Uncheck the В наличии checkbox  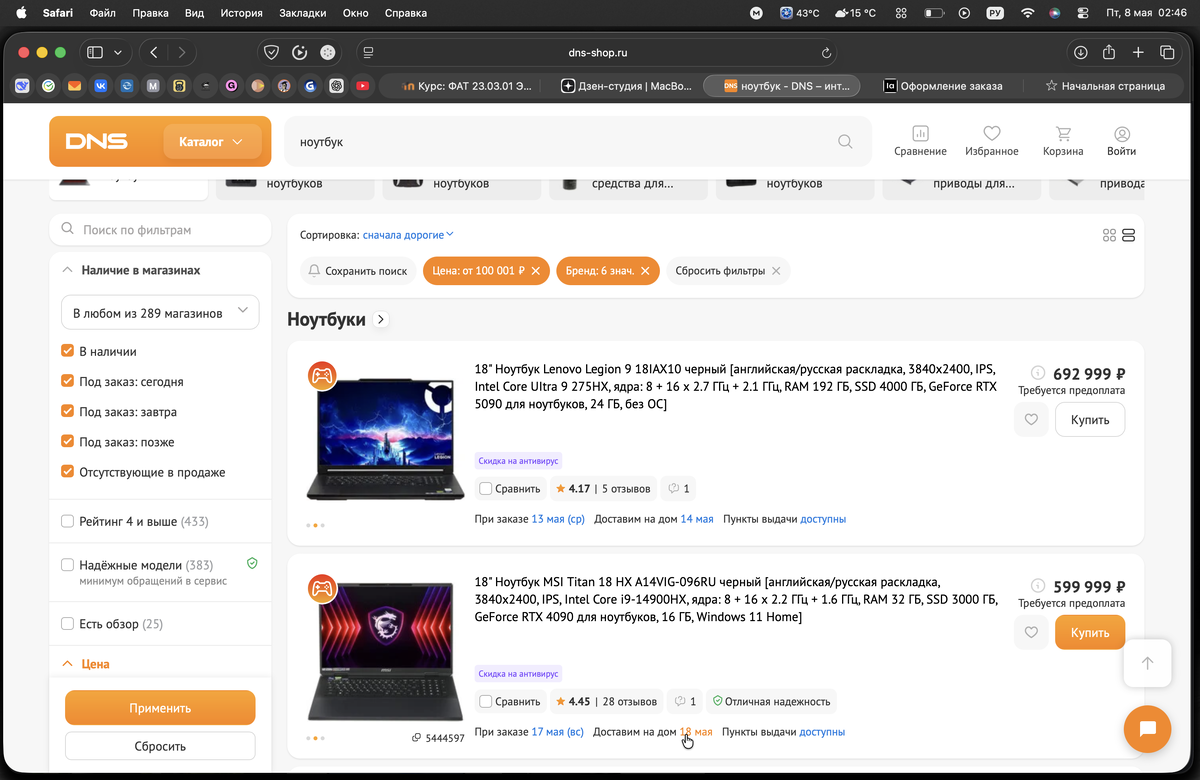(x=68, y=351)
